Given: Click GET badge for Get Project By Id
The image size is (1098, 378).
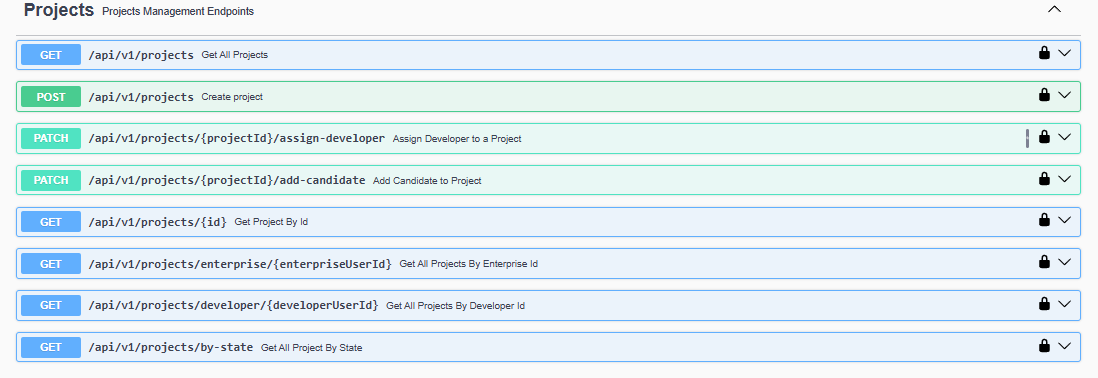Looking at the screenshot, I should (x=51, y=222).
